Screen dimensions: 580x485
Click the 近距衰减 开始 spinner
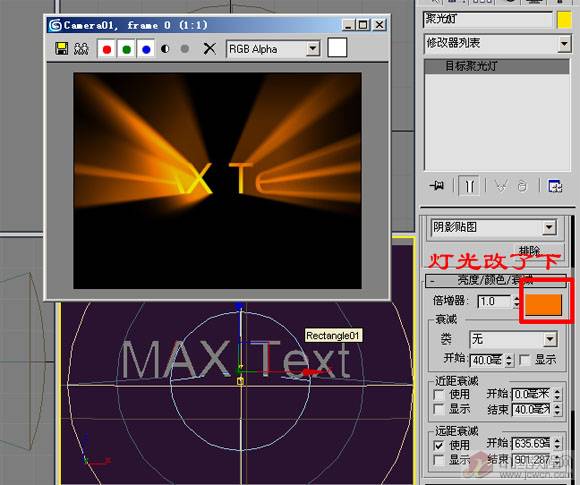557,394
